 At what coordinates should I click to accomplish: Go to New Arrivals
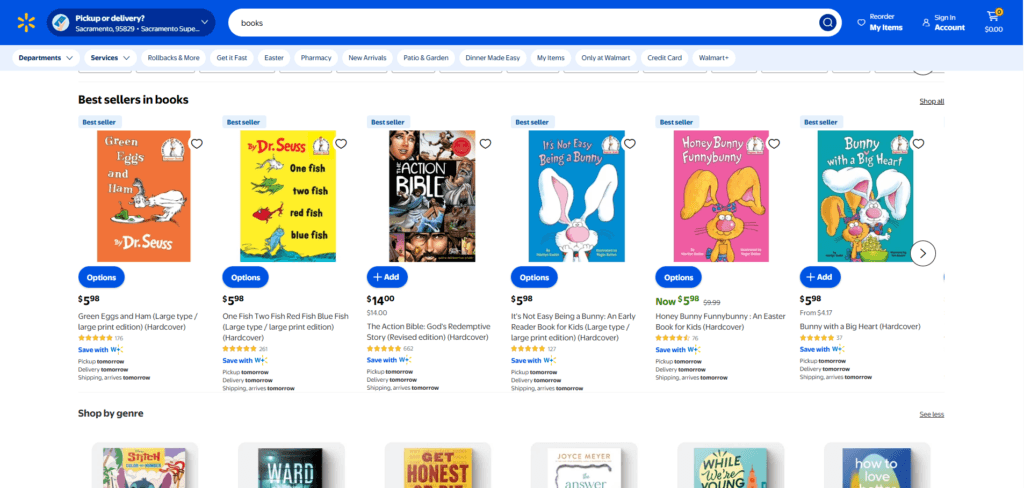click(368, 58)
